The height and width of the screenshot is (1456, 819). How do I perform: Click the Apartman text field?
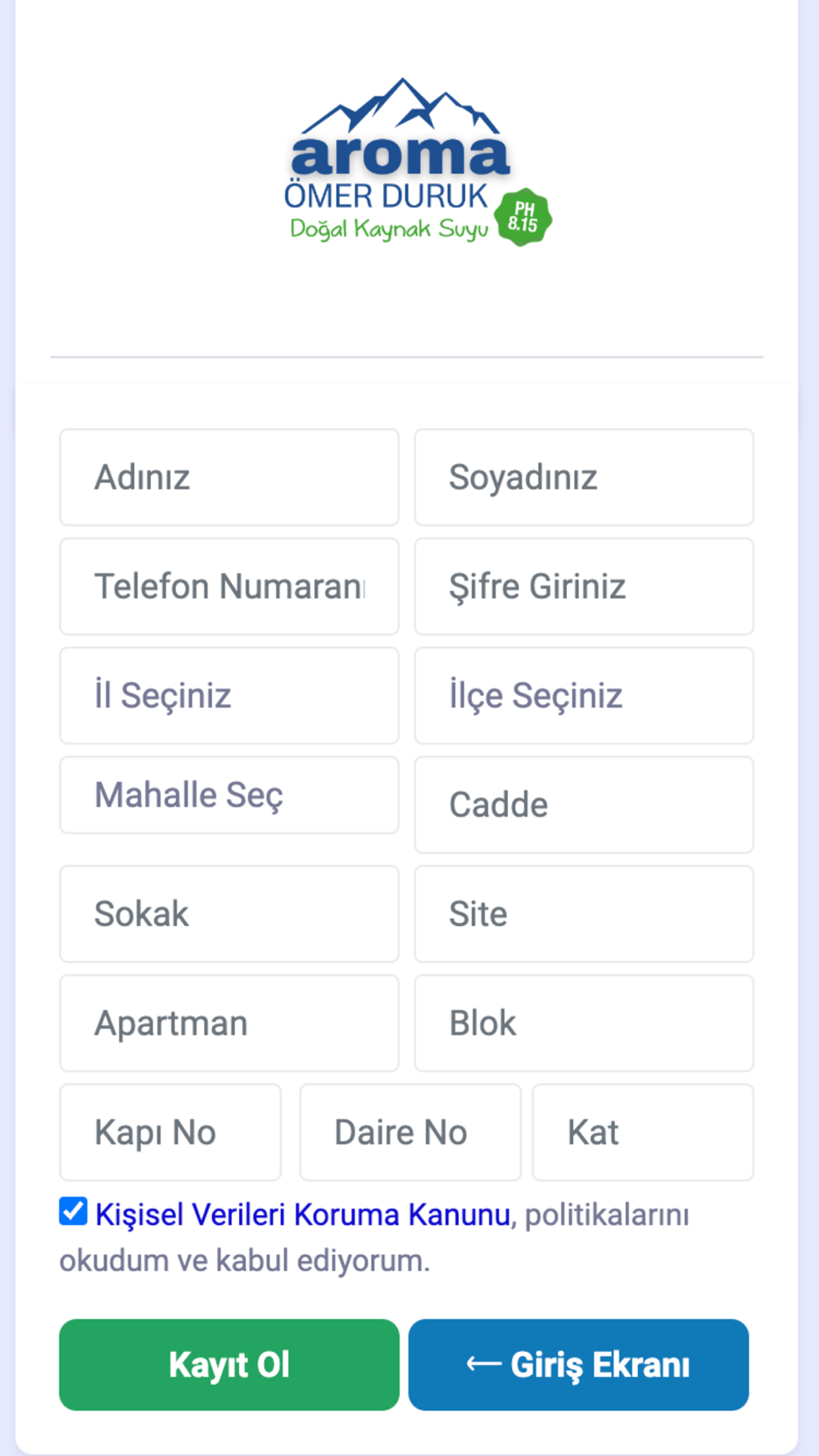click(x=229, y=1024)
